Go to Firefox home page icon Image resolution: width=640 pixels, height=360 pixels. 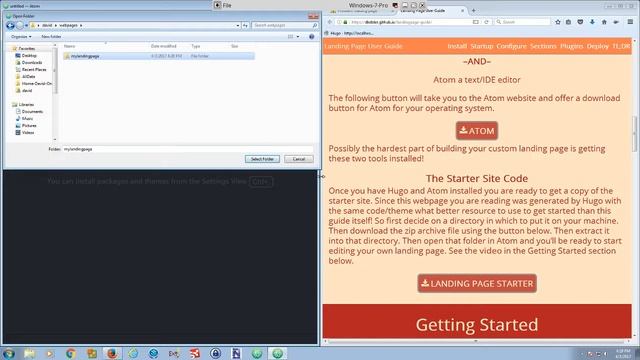tap(604, 22)
